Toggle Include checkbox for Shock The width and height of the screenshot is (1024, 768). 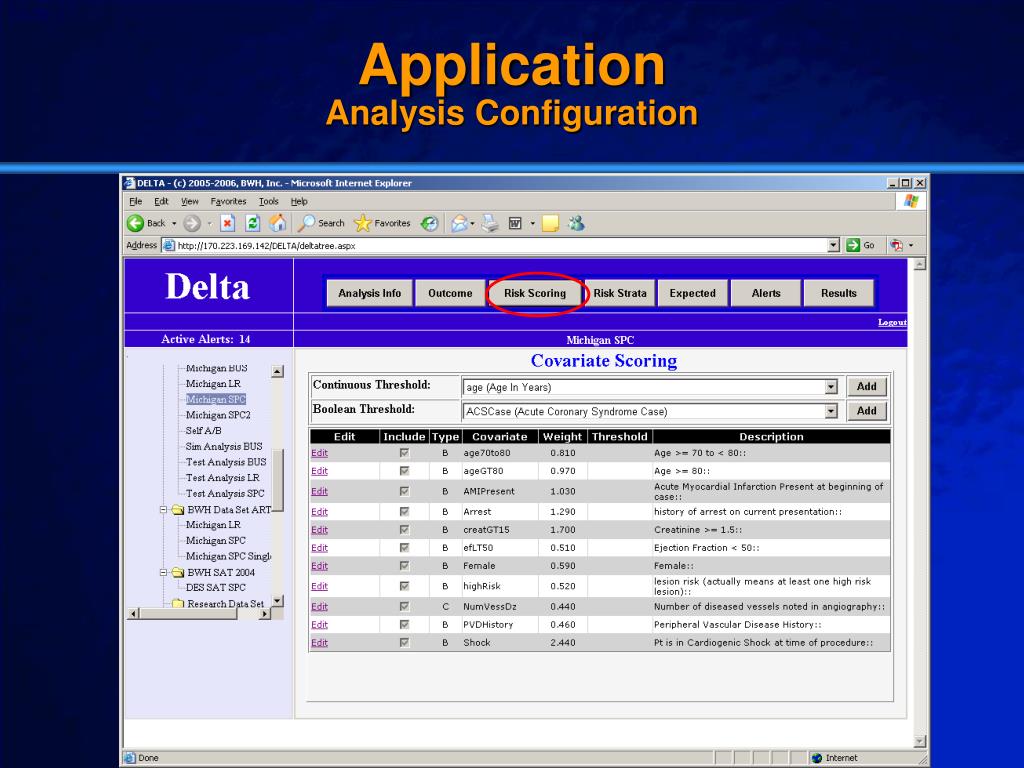click(x=404, y=643)
